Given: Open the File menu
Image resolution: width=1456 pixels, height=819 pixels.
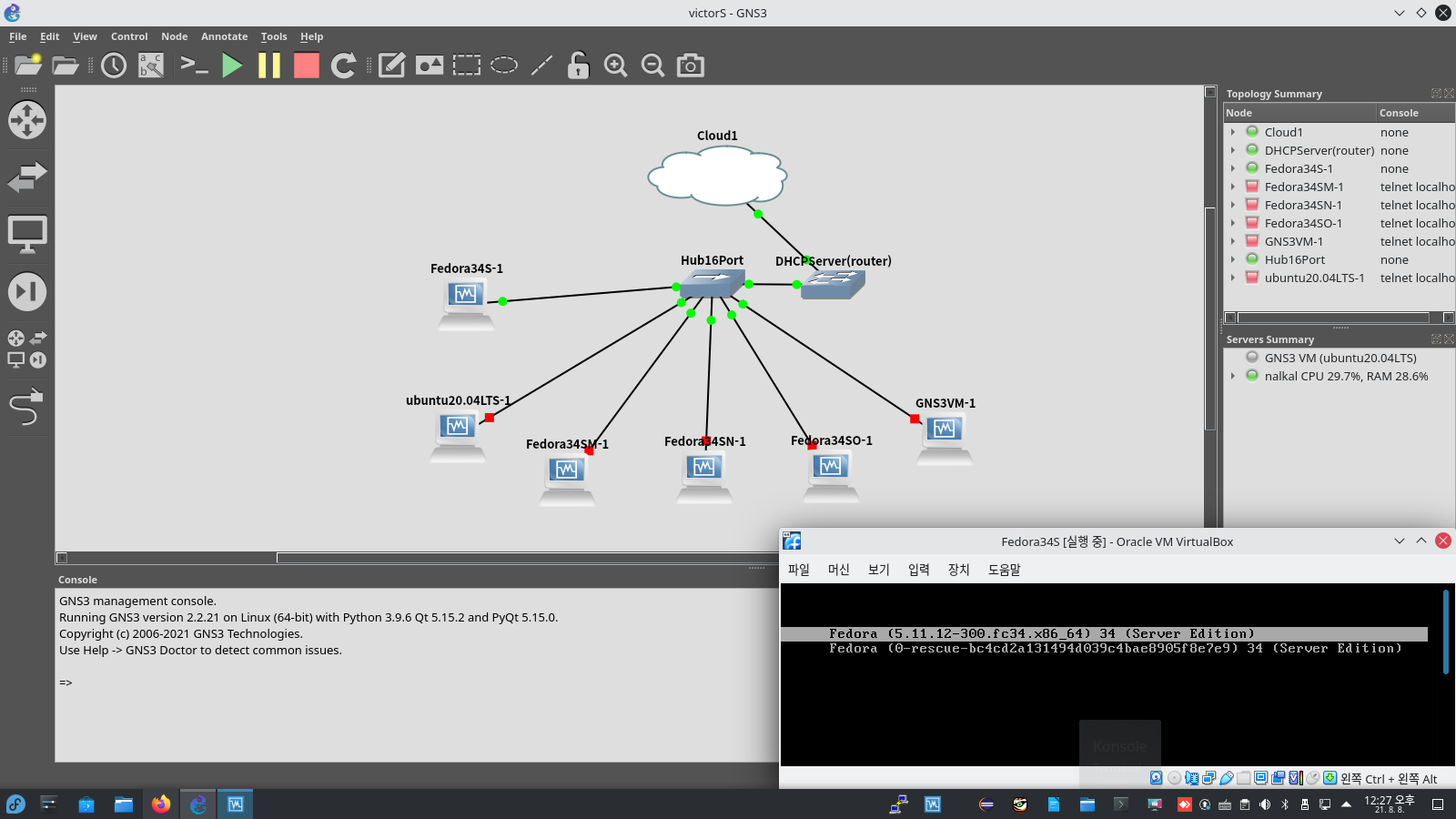Looking at the screenshot, I should [x=17, y=36].
